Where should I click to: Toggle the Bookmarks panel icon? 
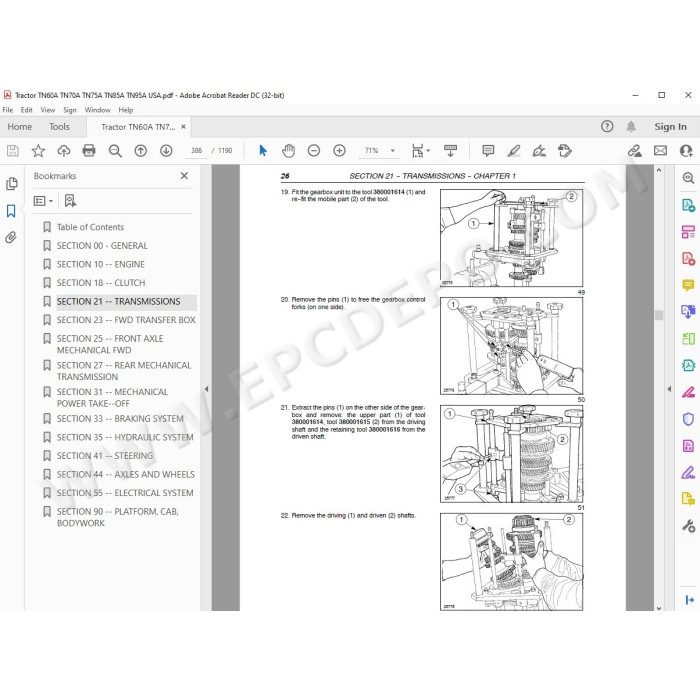pos(11,211)
